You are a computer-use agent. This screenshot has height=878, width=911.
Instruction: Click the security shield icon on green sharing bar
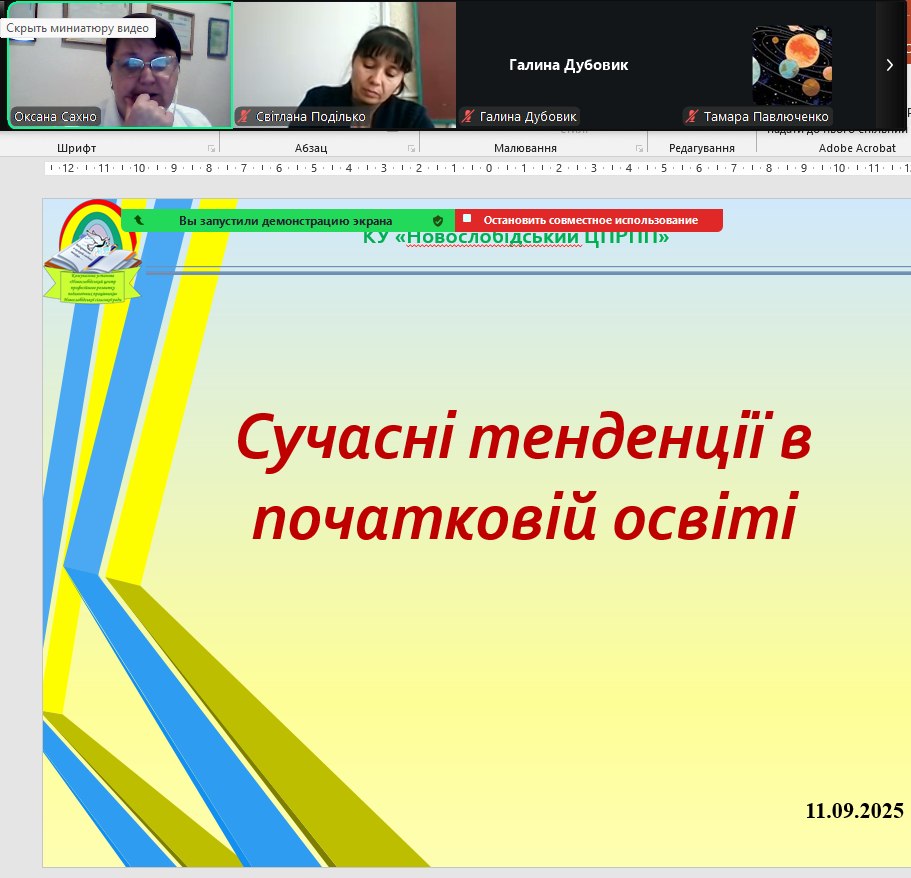pyautogui.click(x=438, y=220)
